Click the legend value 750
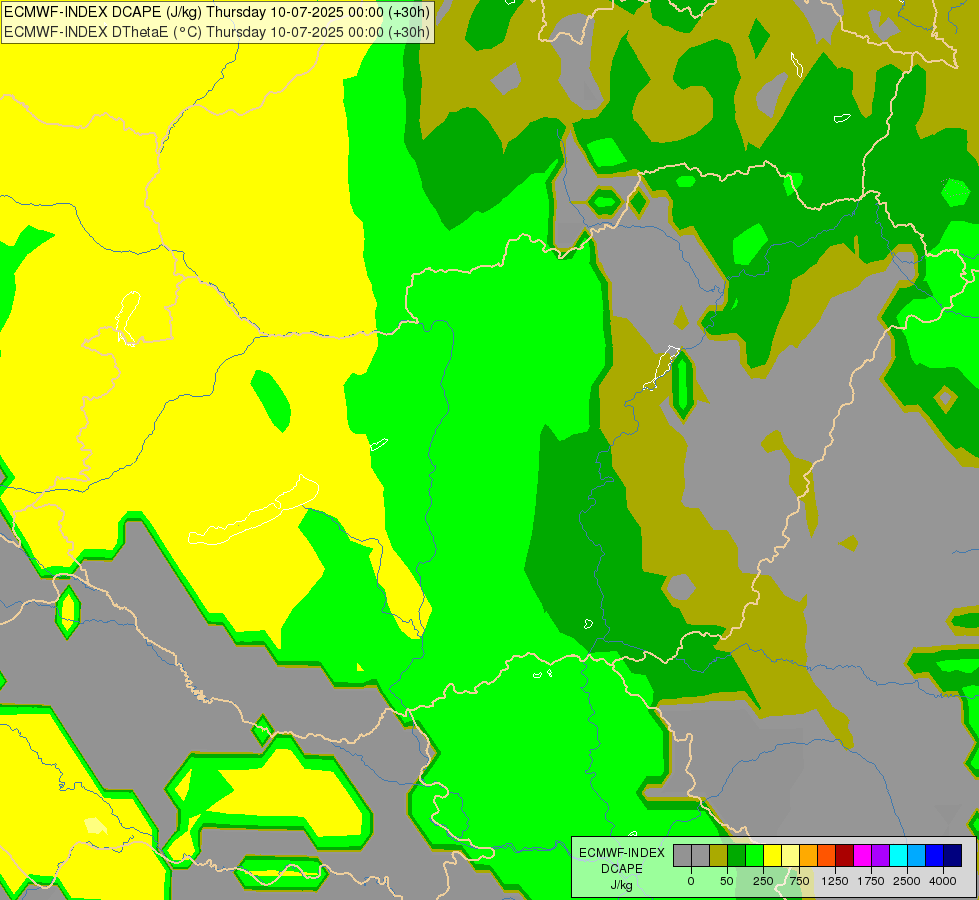 799,881
